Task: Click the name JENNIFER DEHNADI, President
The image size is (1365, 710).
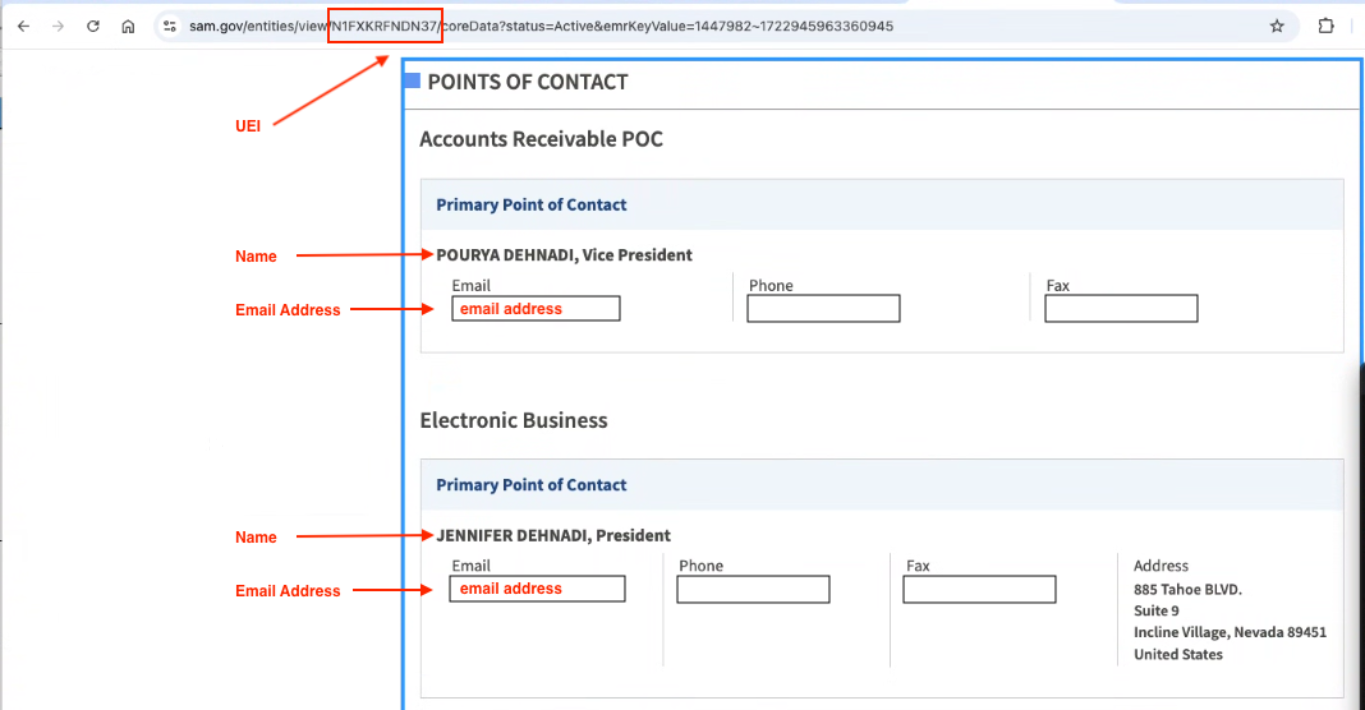Action: point(553,536)
